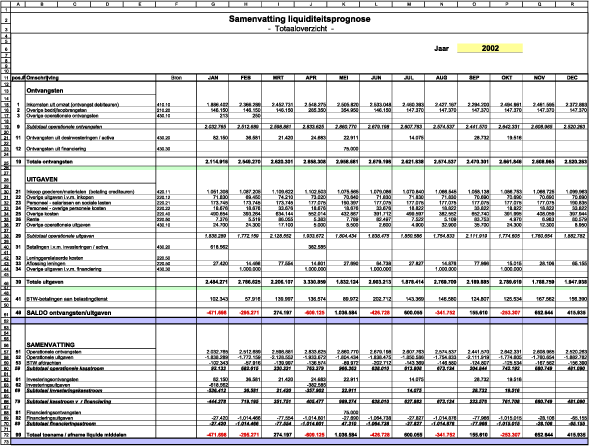Click the 'Bron' column header cell
Screen dimensions: 589x446
pos(176,77)
